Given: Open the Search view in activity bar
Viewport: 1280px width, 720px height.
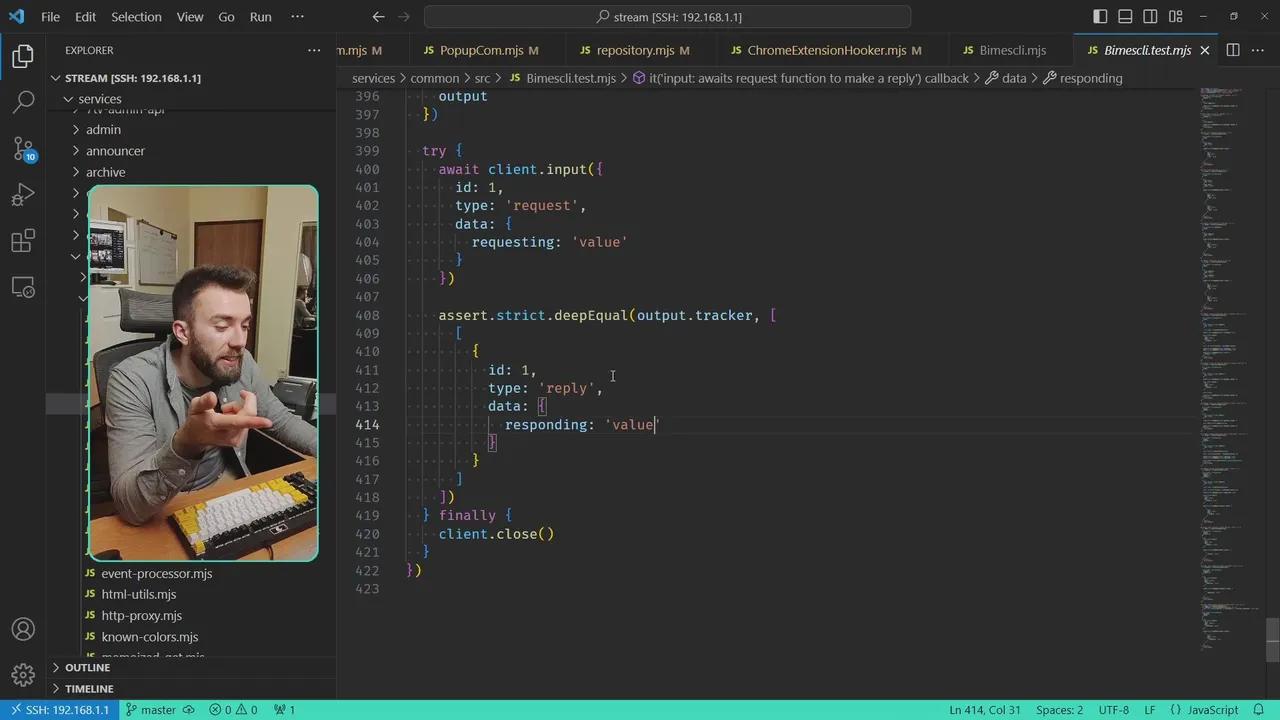Looking at the screenshot, I should pyautogui.click(x=23, y=102).
